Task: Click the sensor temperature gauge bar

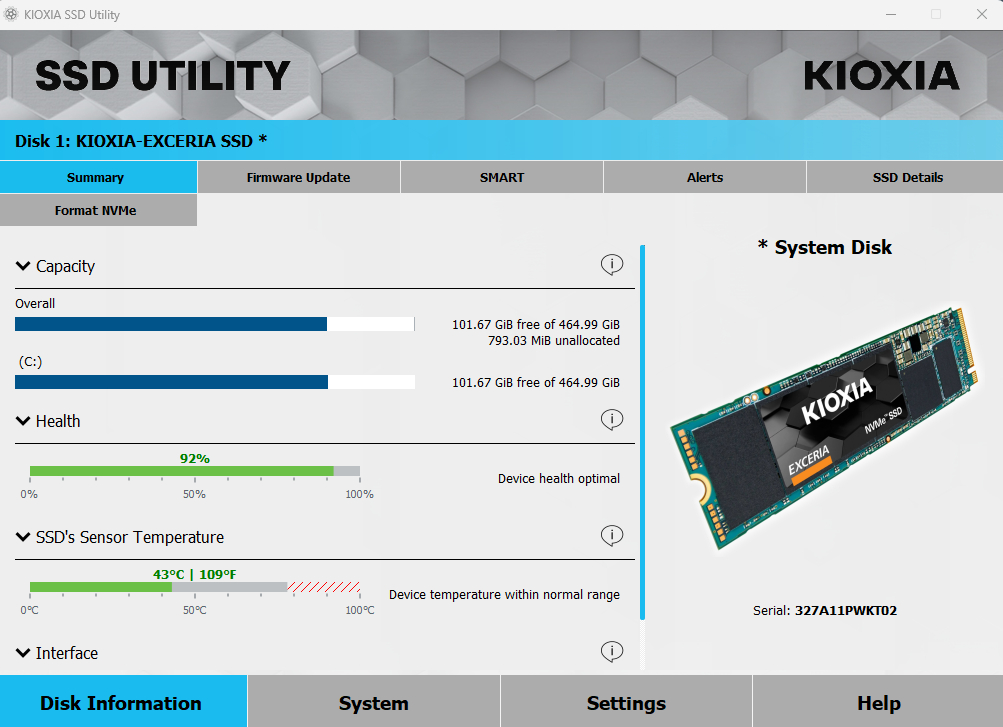Action: click(x=195, y=587)
